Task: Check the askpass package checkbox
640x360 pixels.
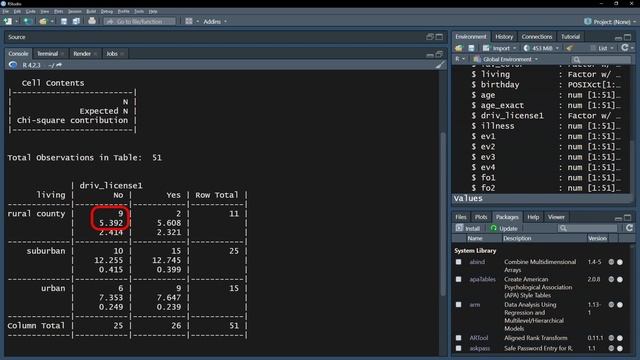Action: 459,349
